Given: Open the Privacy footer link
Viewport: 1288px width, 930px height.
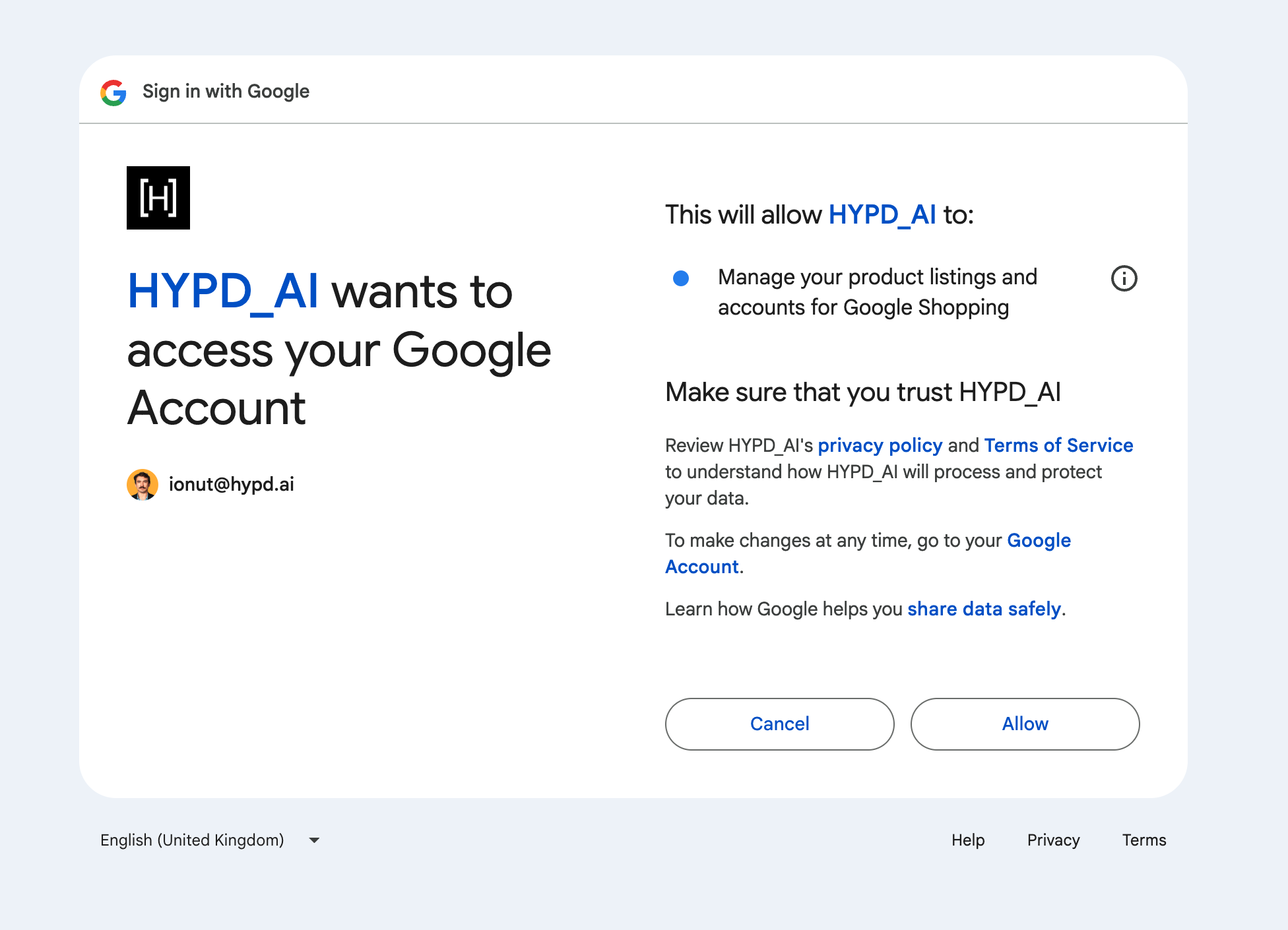Looking at the screenshot, I should pyautogui.click(x=1053, y=840).
